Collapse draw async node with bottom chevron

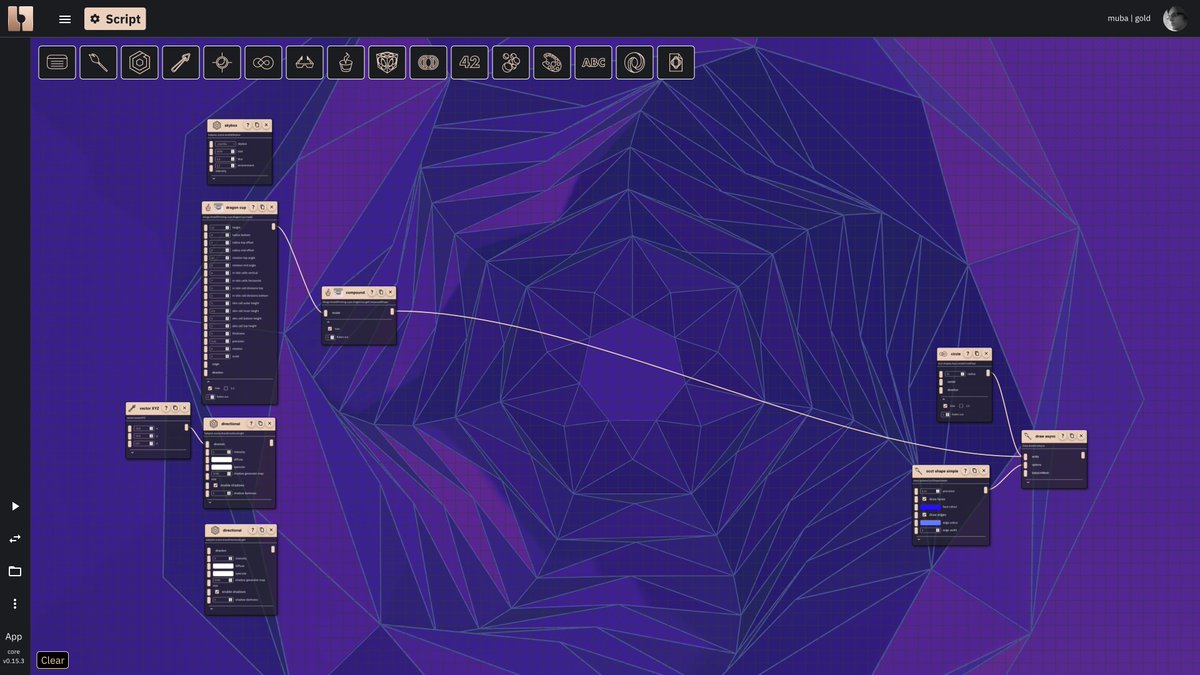pyautogui.click(x=1028, y=482)
